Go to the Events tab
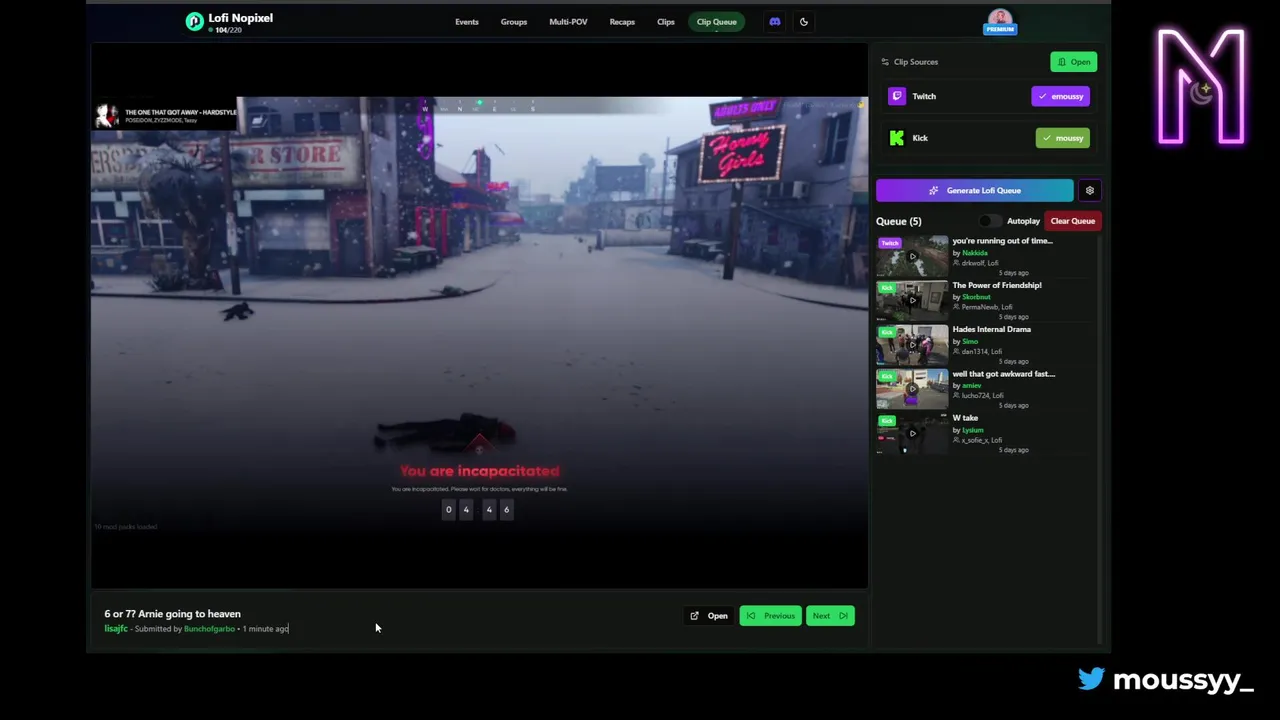Screen dimensions: 1280x720 467,21
